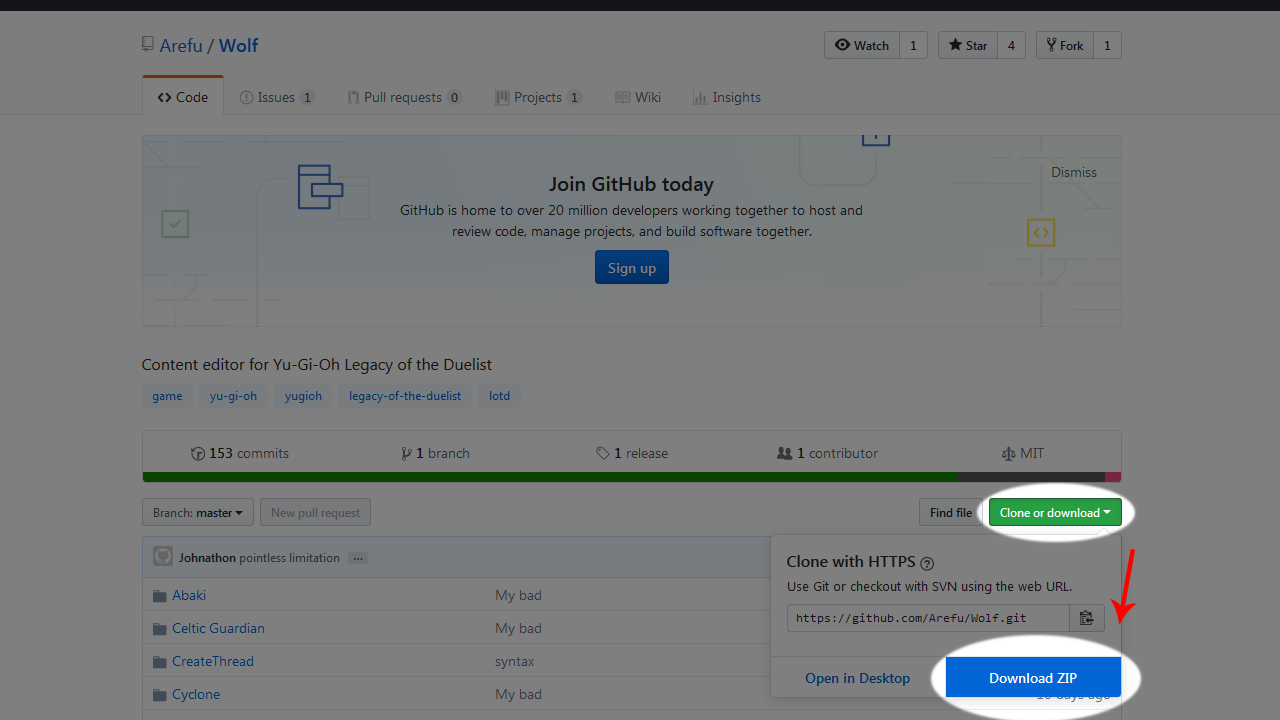Open the pointless limitation commit message

click(x=290, y=558)
